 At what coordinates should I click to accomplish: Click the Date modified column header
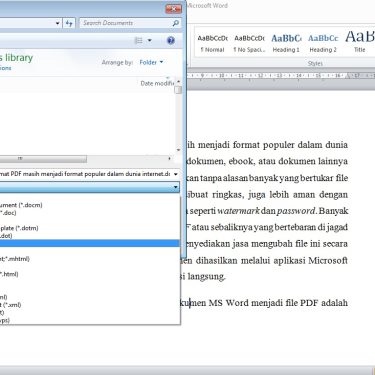(157, 83)
